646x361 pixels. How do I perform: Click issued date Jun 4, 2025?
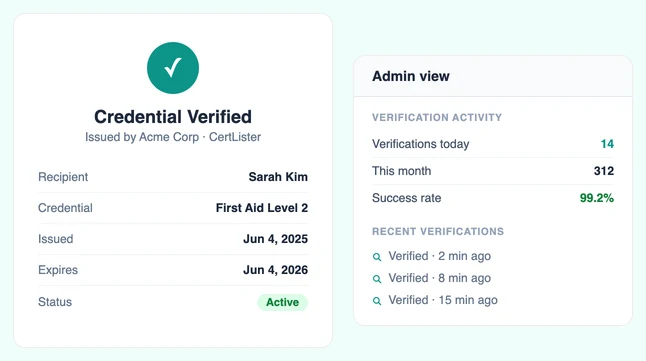pyautogui.click(x=275, y=239)
